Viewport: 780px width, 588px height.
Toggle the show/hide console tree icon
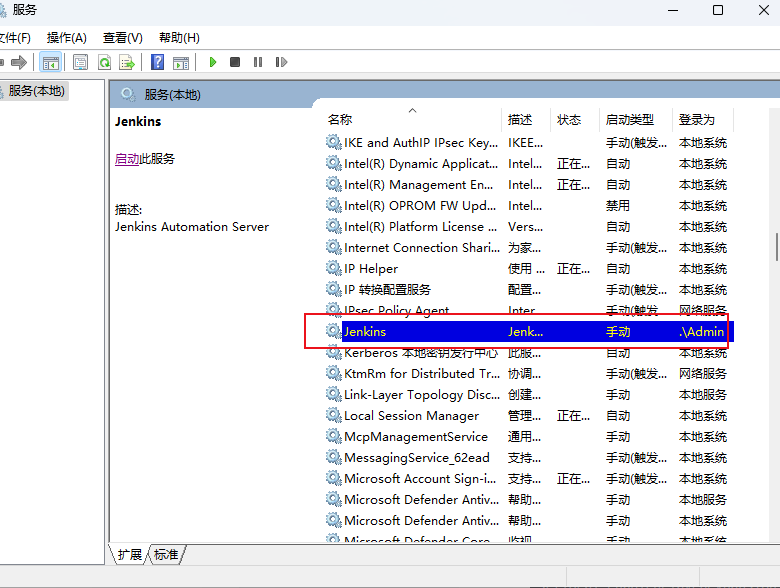coord(51,63)
